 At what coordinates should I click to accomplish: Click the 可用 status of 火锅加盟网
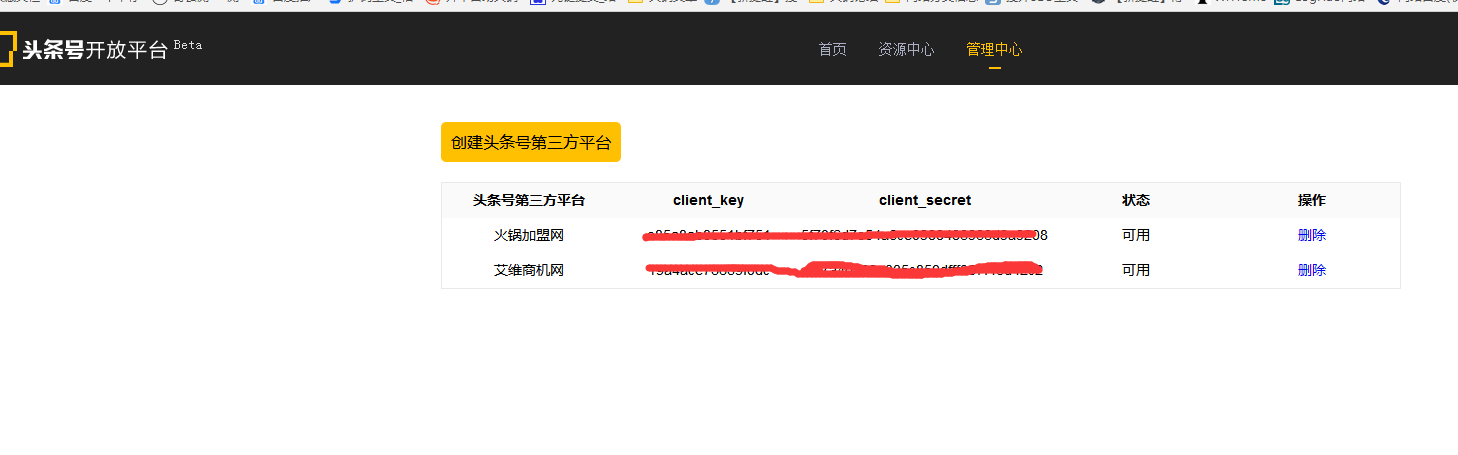[1136, 235]
